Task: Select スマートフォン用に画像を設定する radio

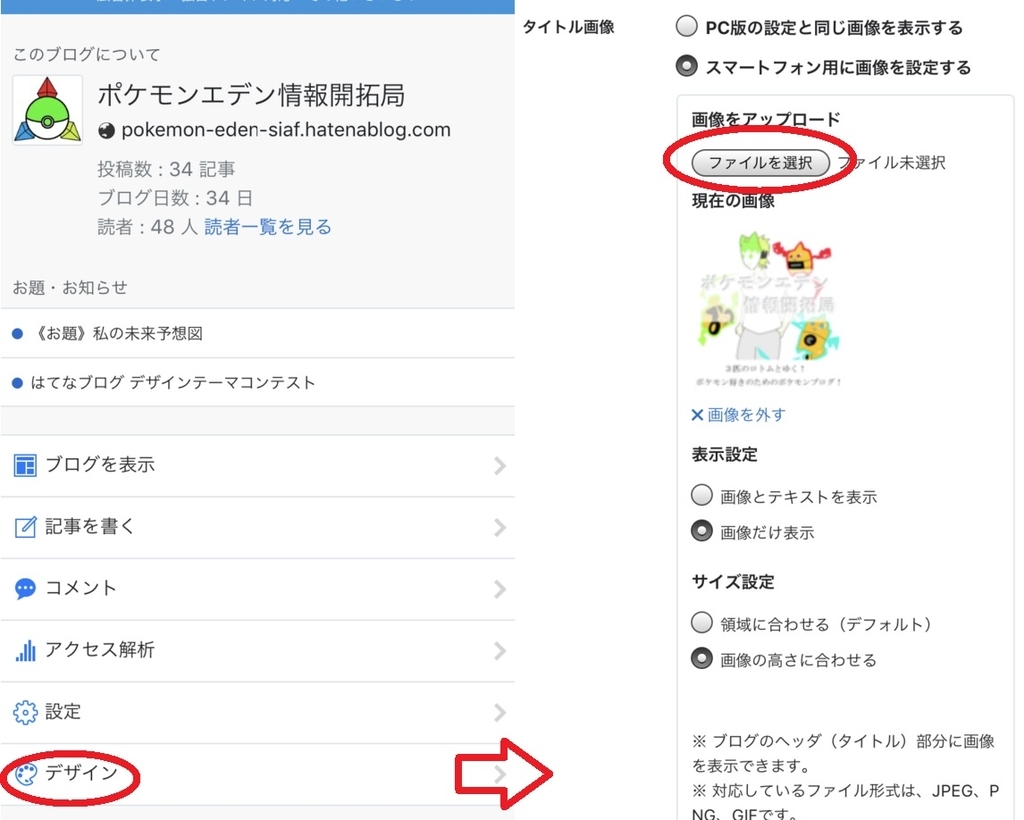Action: (x=686, y=66)
